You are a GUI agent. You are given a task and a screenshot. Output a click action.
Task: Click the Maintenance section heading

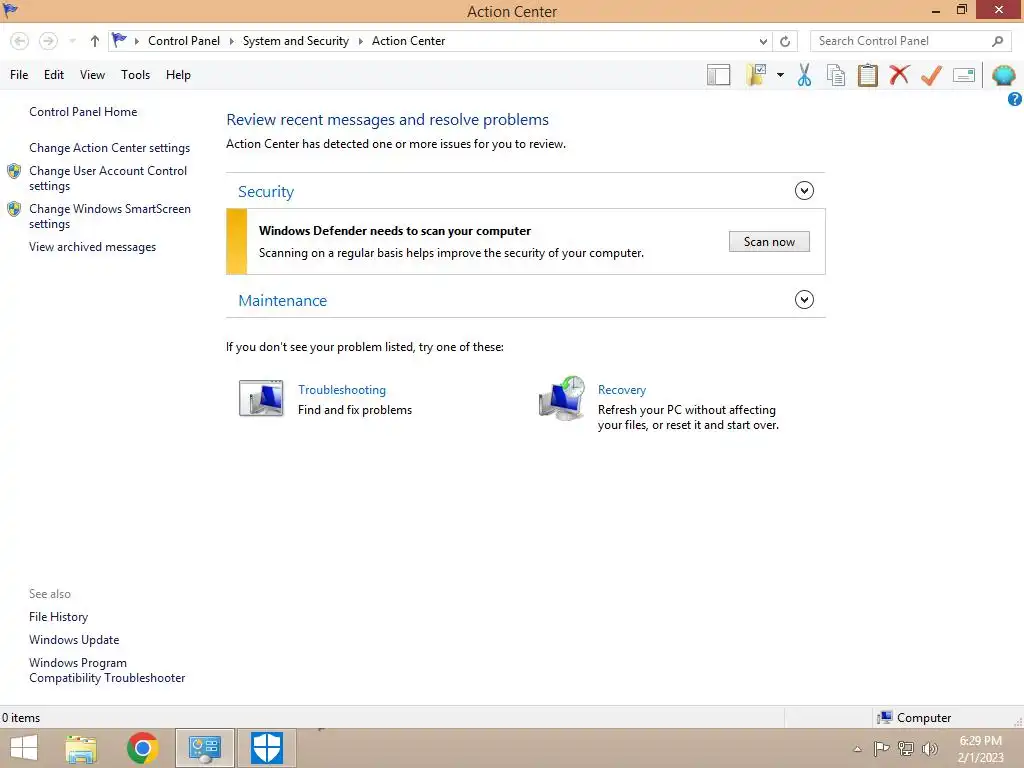[282, 300]
